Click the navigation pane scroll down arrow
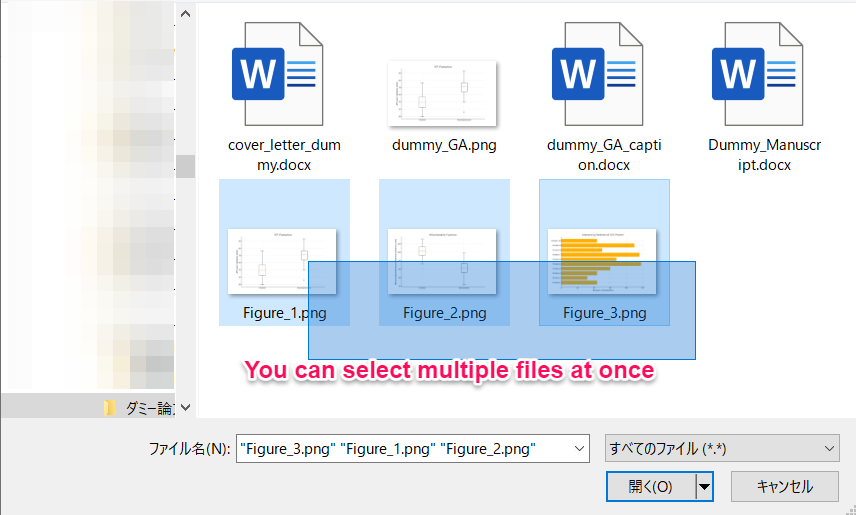 186,407
